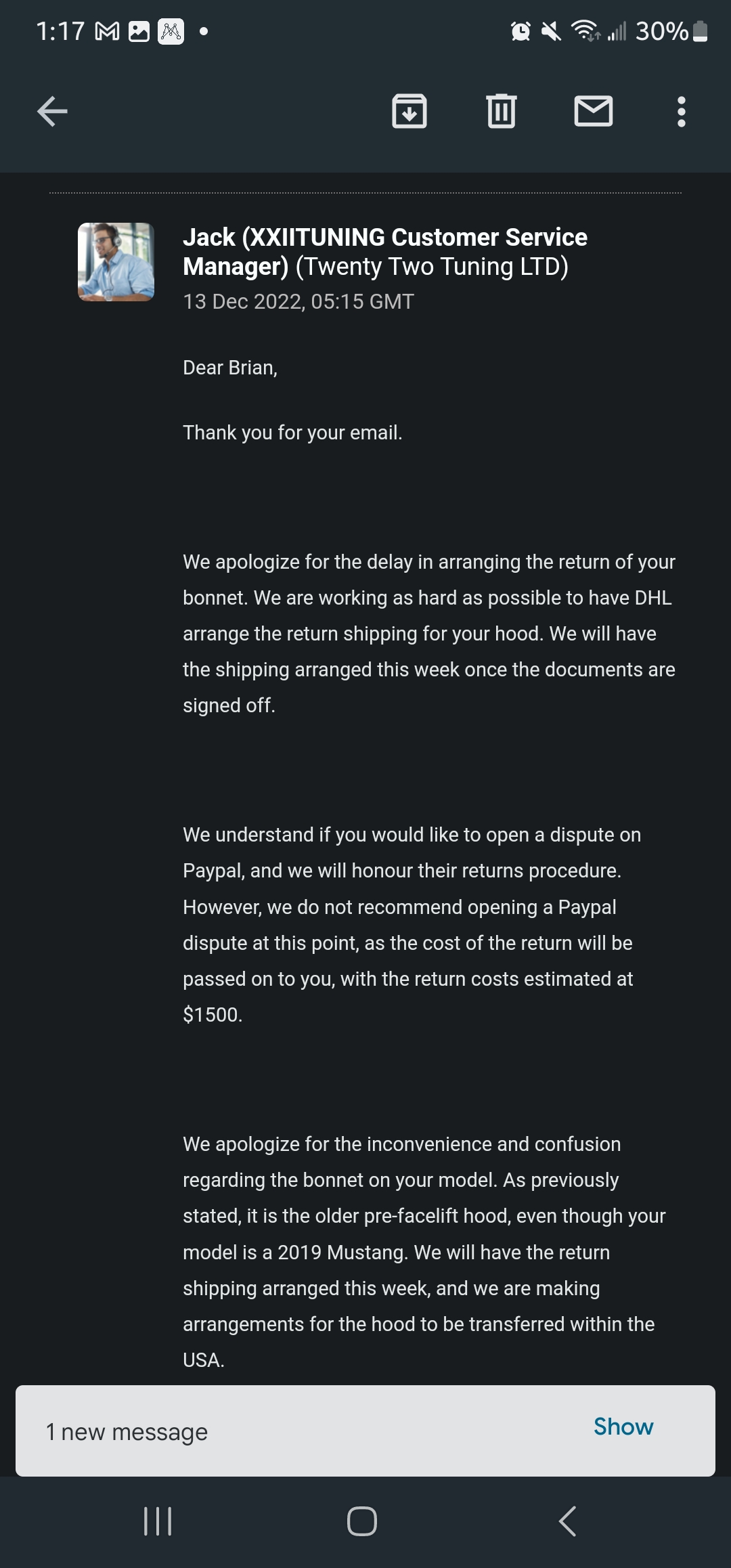Tap the back arrow in email toolbar
This screenshot has height=1568, width=731.
(x=52, y=112)
